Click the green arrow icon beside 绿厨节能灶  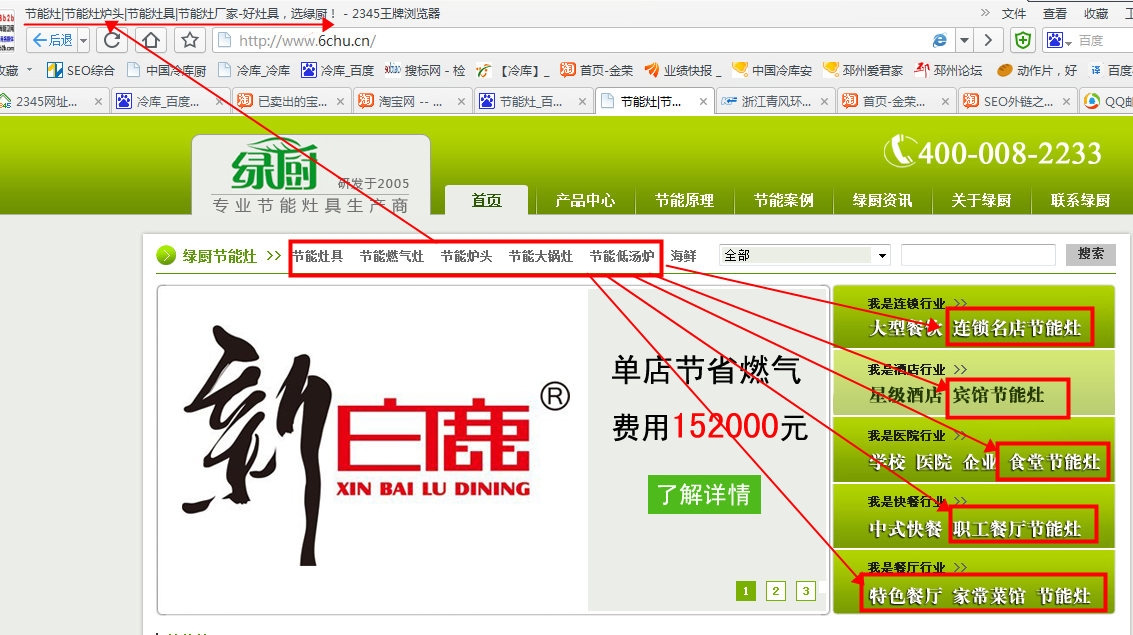[x=166, y=256]
